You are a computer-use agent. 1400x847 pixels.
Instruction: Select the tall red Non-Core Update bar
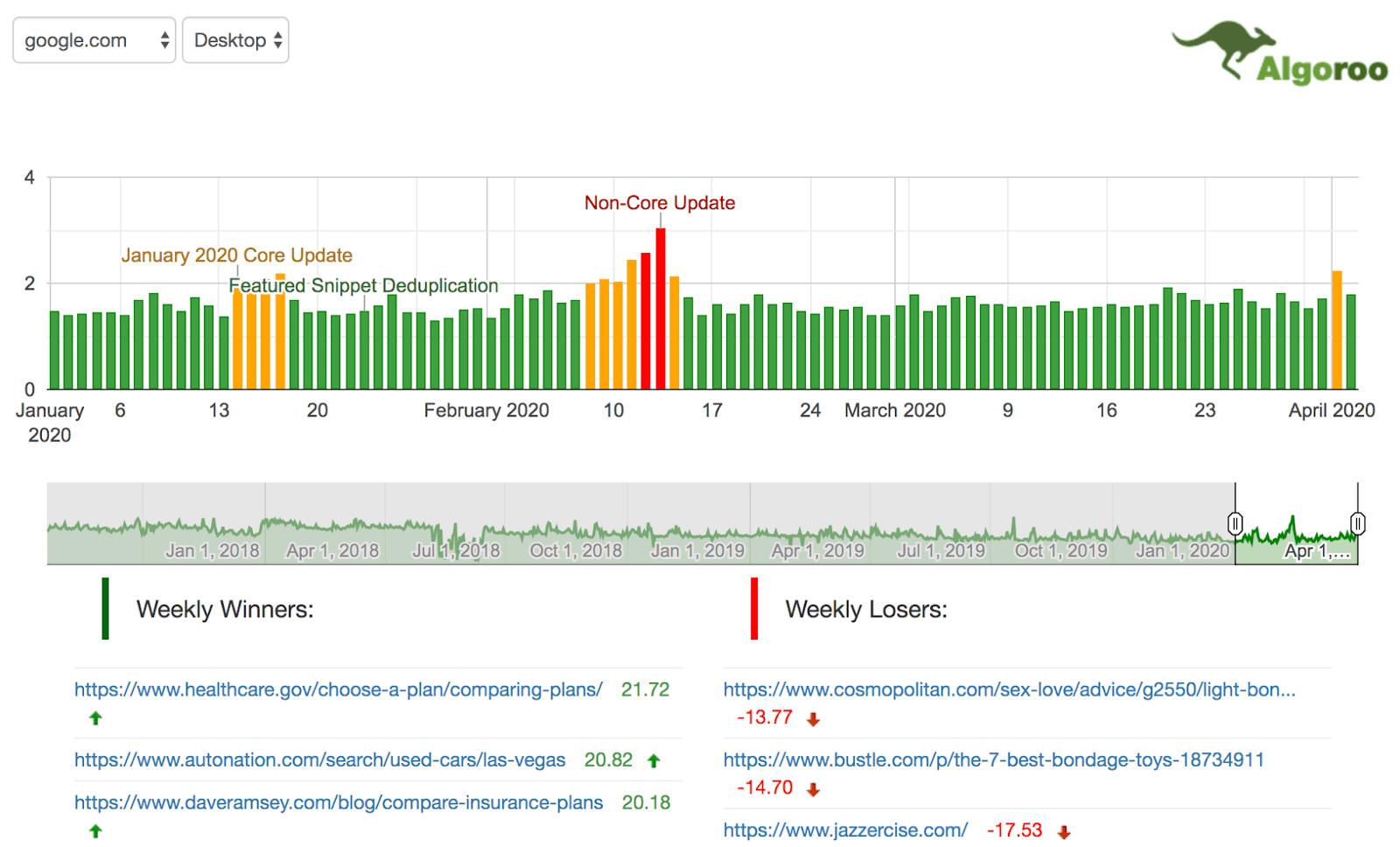660,306
